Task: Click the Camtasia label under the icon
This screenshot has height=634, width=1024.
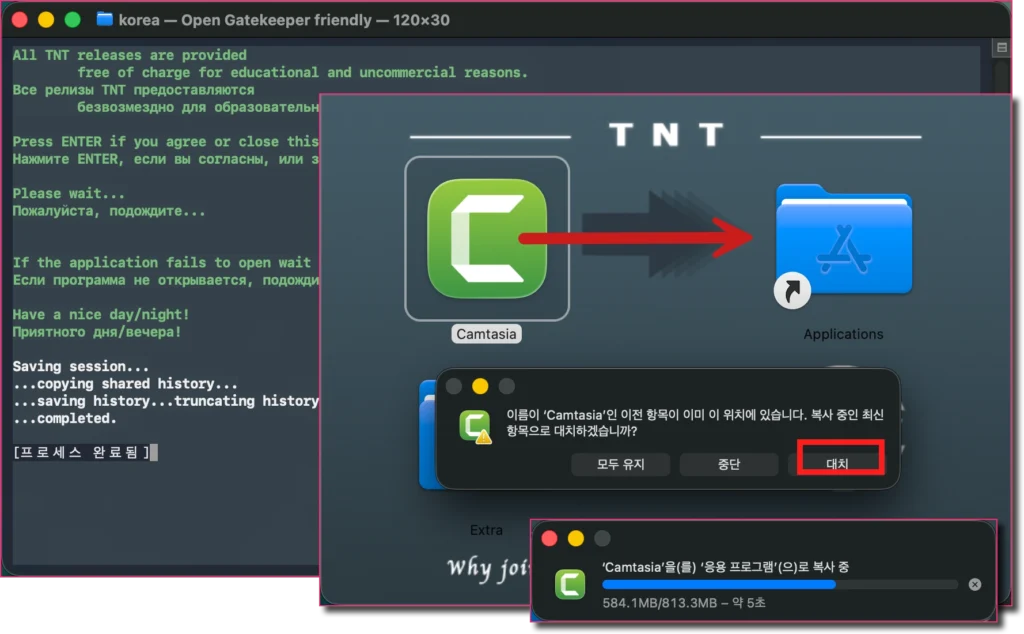Action: [486, 334]
